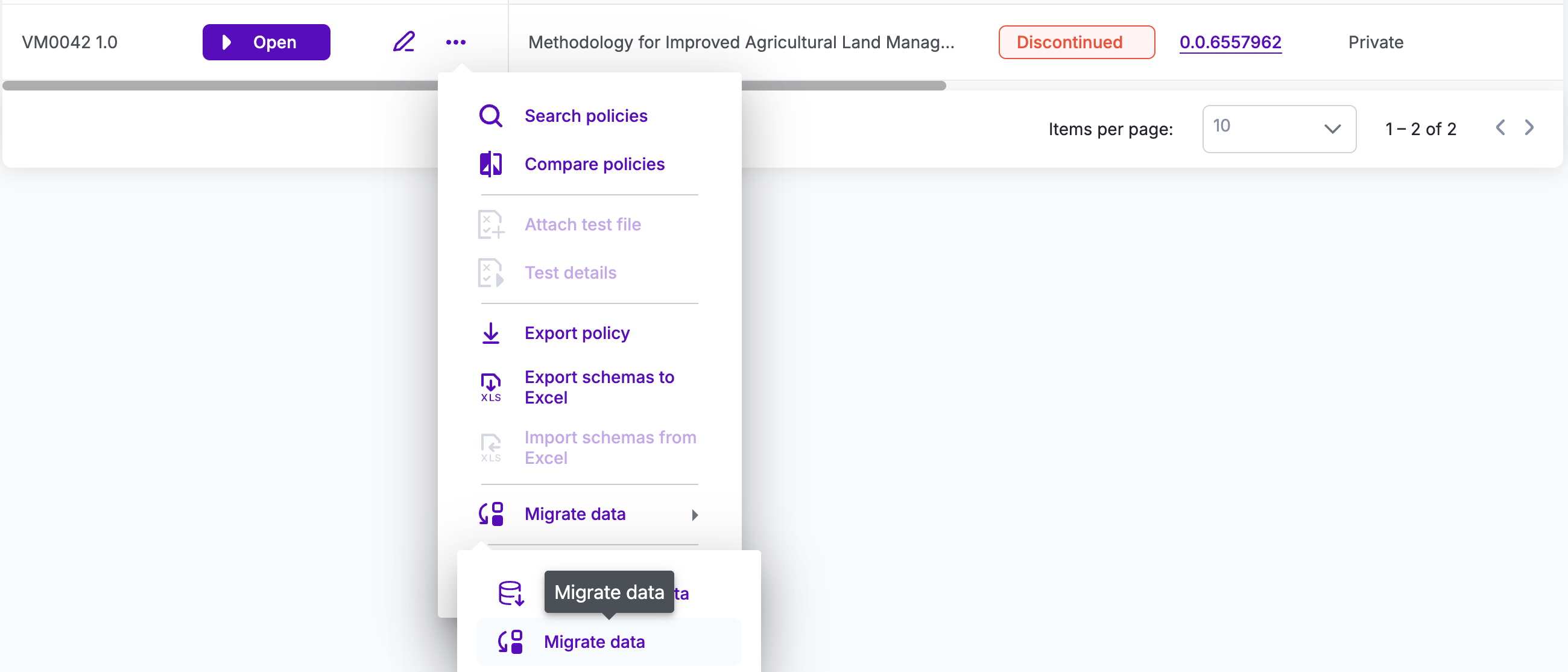Go to the next page chevron

click(1529, 128)
